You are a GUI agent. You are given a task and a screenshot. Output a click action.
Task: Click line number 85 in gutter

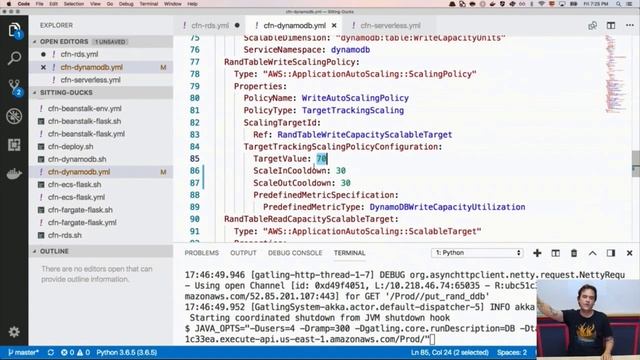[x=195, y=159]
